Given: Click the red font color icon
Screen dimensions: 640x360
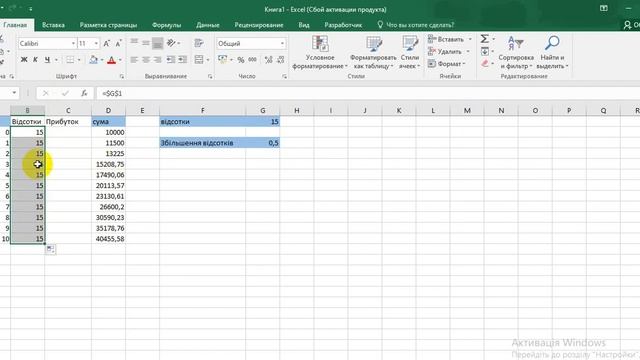Looking at the screenshot, I should coord(111,60).
